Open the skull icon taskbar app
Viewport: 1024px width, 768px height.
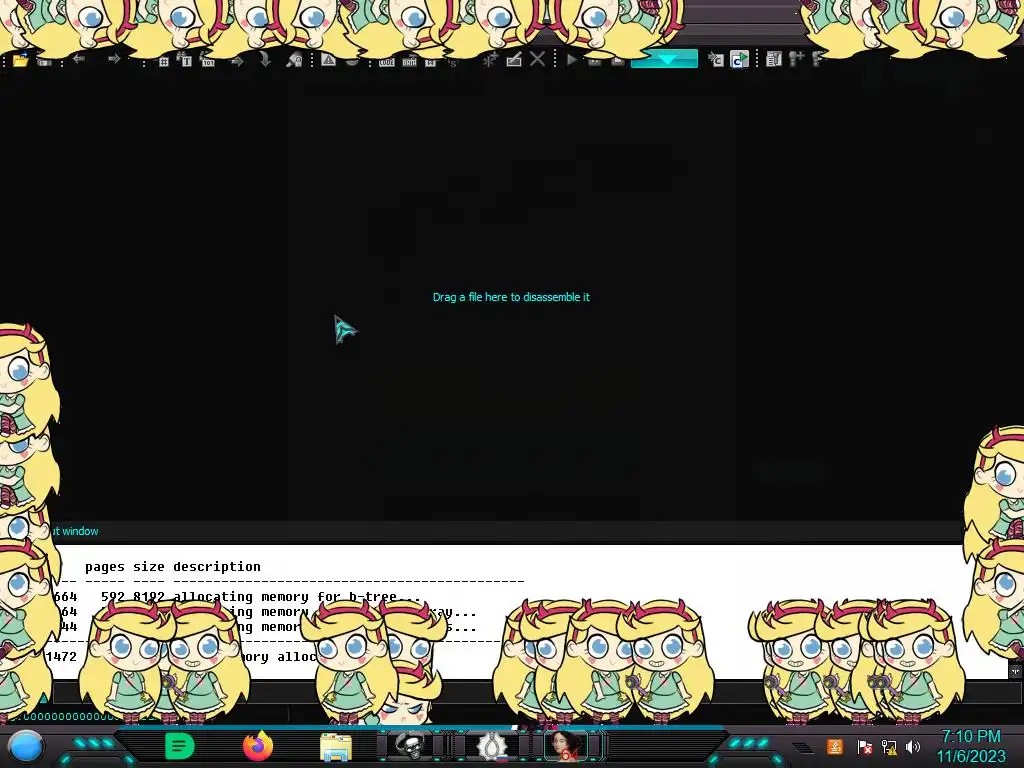410,746
